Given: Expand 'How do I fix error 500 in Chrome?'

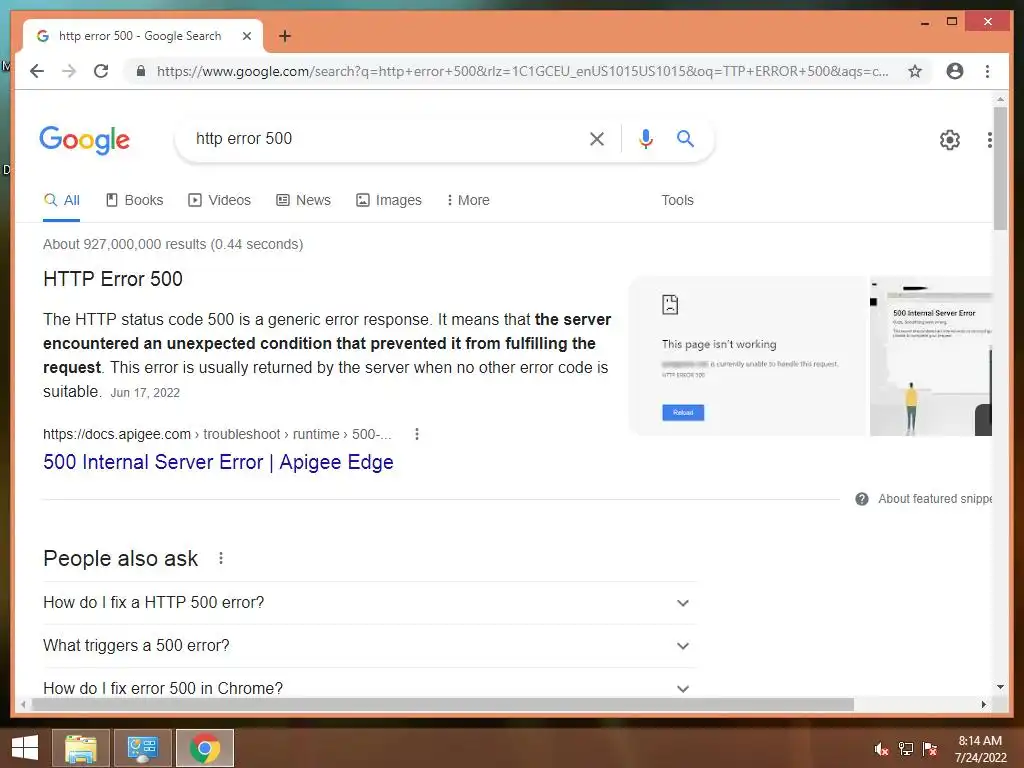Looking at the screenshot, I should click(370, 688).
